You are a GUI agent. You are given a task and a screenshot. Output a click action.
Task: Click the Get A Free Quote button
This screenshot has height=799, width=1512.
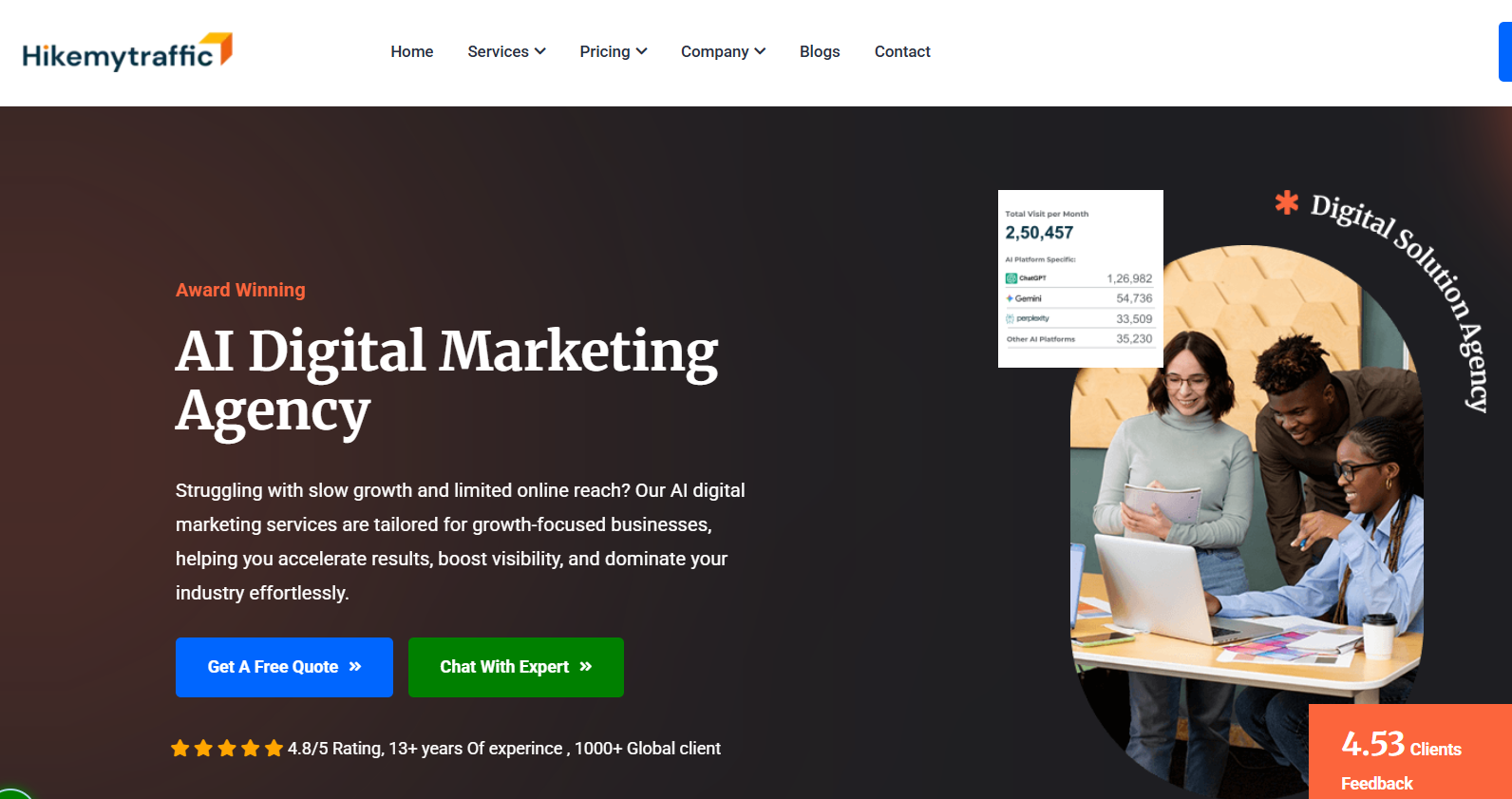pos(284,667)
